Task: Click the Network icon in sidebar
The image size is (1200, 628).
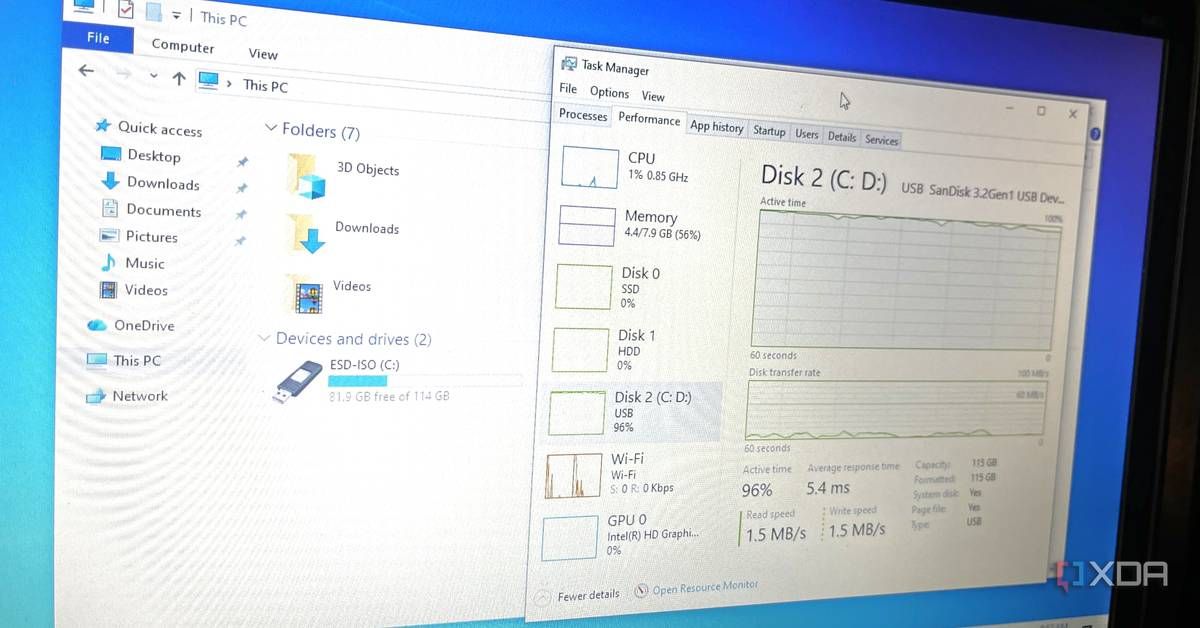Action: [x=96, y=396]
